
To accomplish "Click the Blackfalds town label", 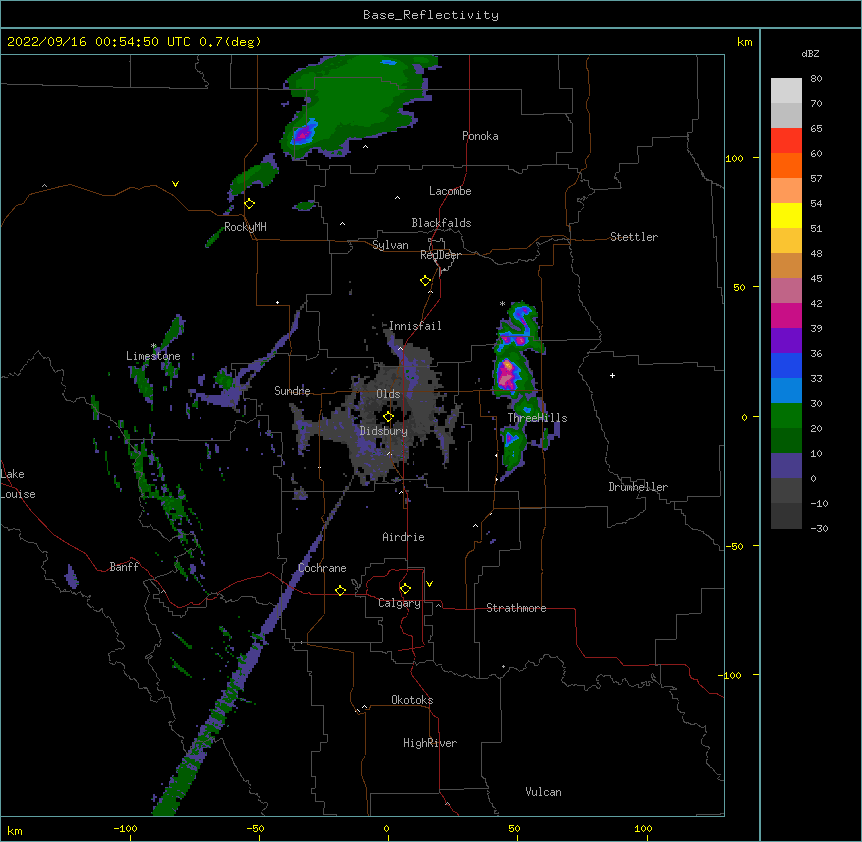I will point(441,223).
